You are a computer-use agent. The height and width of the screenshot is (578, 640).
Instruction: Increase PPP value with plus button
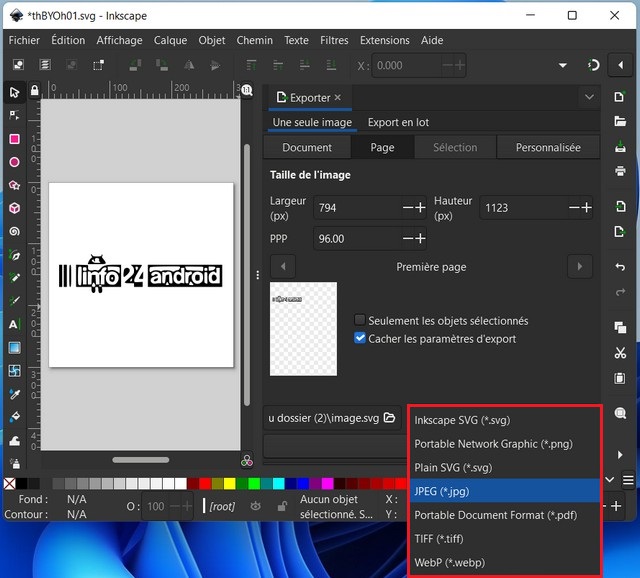click(420, 238)
